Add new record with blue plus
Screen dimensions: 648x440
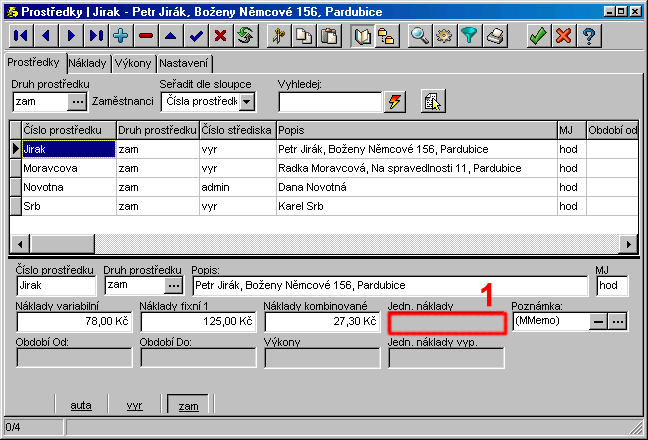pyautogui.click(x=121, y=36)
